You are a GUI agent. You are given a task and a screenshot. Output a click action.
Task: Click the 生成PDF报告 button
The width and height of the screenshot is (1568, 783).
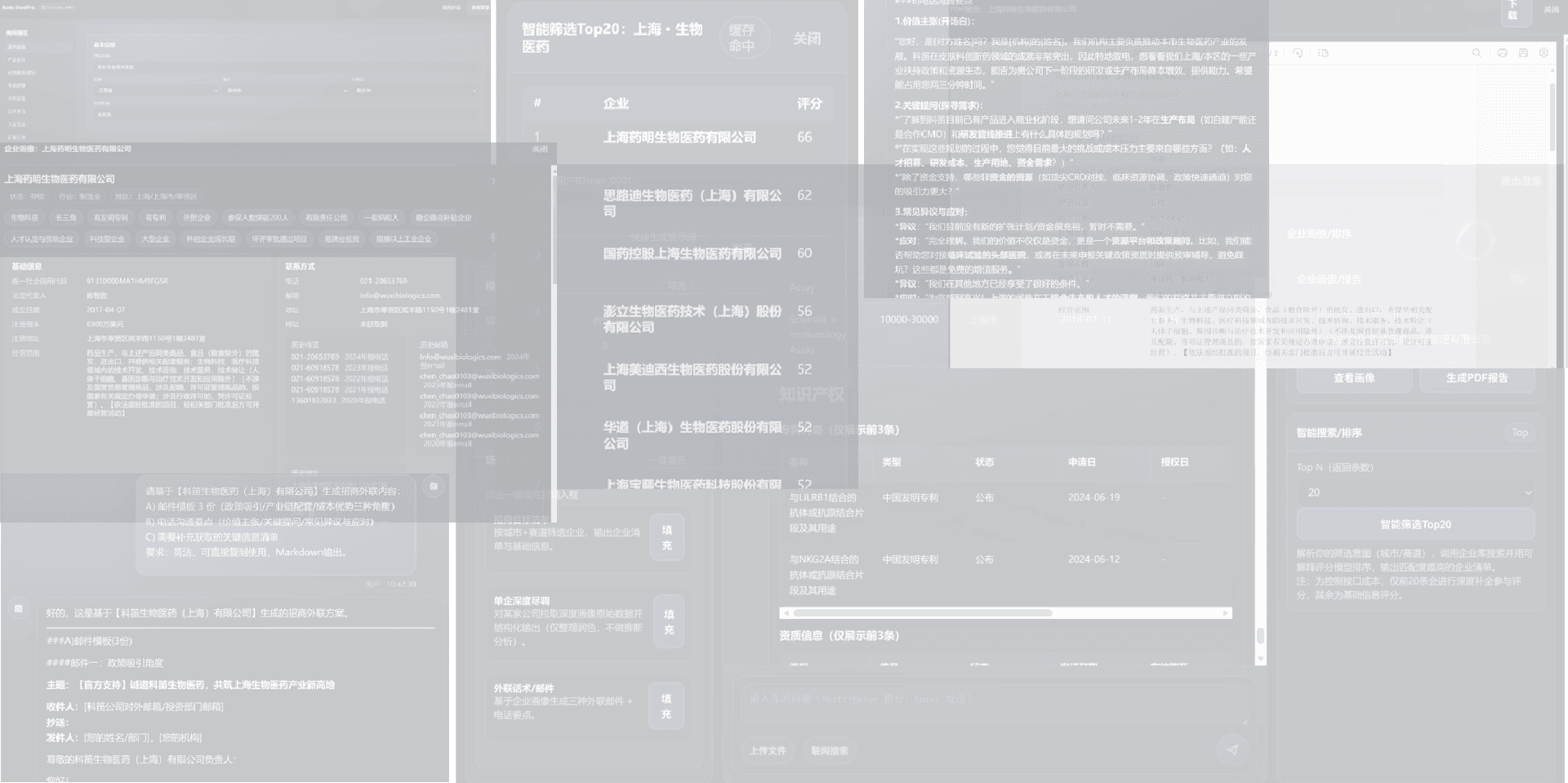click(x=1477, y=379)
